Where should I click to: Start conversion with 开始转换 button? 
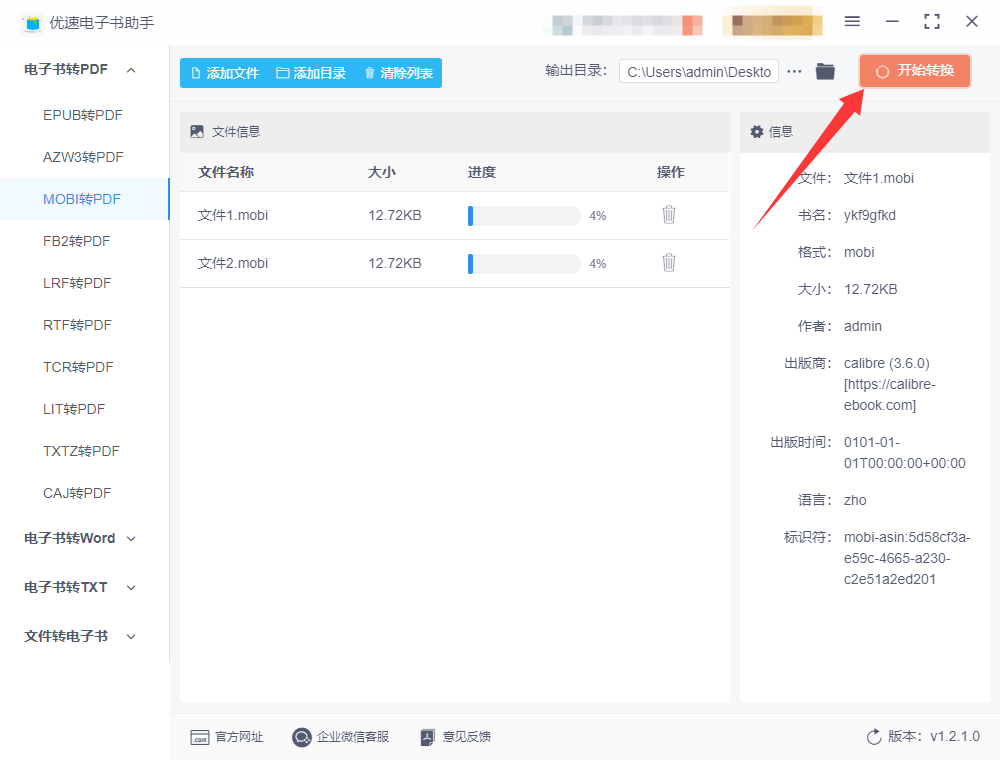point(915,71)
